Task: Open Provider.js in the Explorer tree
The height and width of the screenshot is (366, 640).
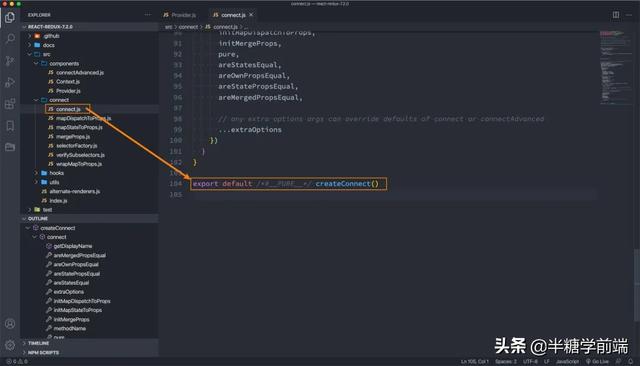Action: [x=68, y=91]
